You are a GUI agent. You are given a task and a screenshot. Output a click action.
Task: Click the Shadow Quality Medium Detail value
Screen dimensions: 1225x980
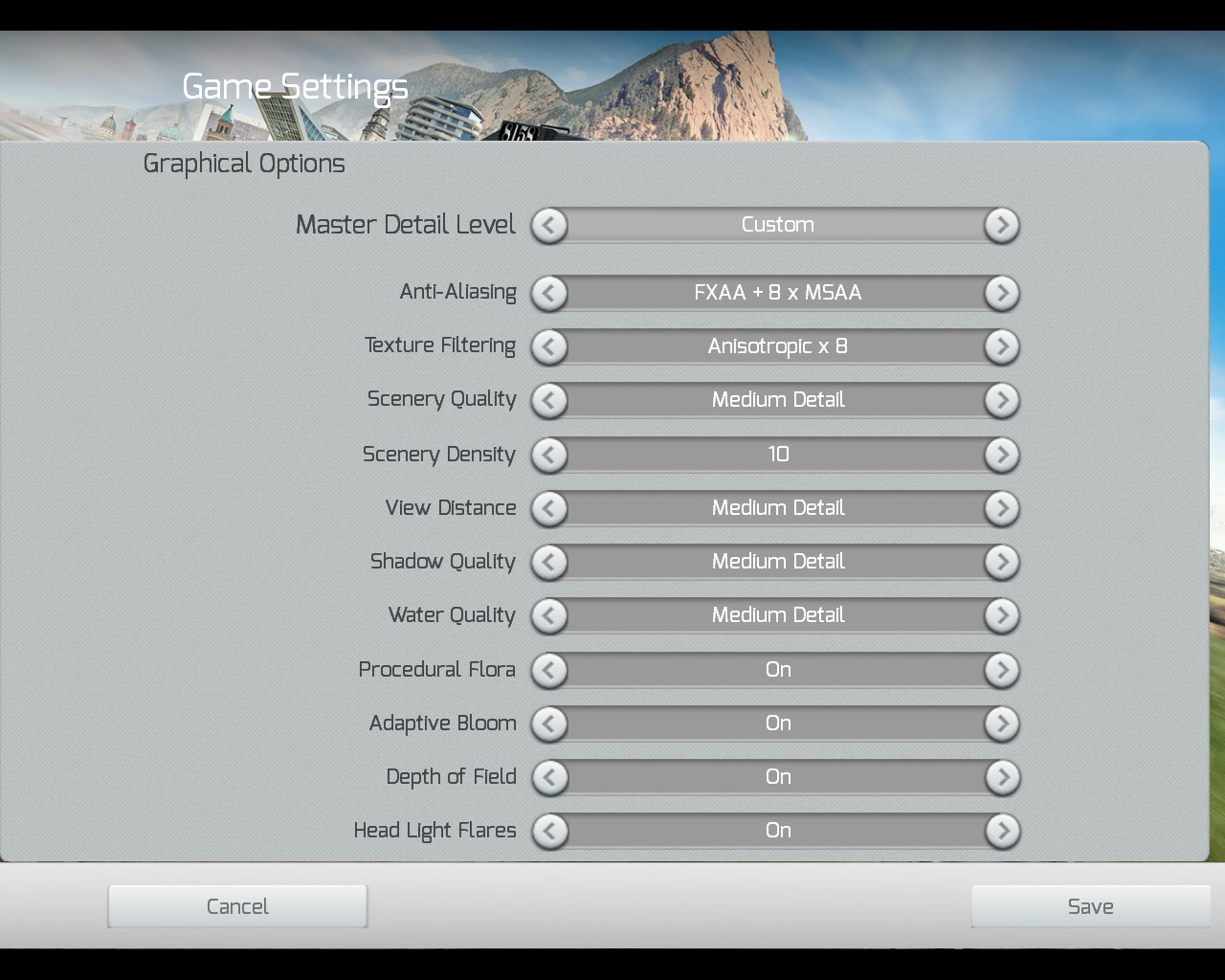coord(777,562)
